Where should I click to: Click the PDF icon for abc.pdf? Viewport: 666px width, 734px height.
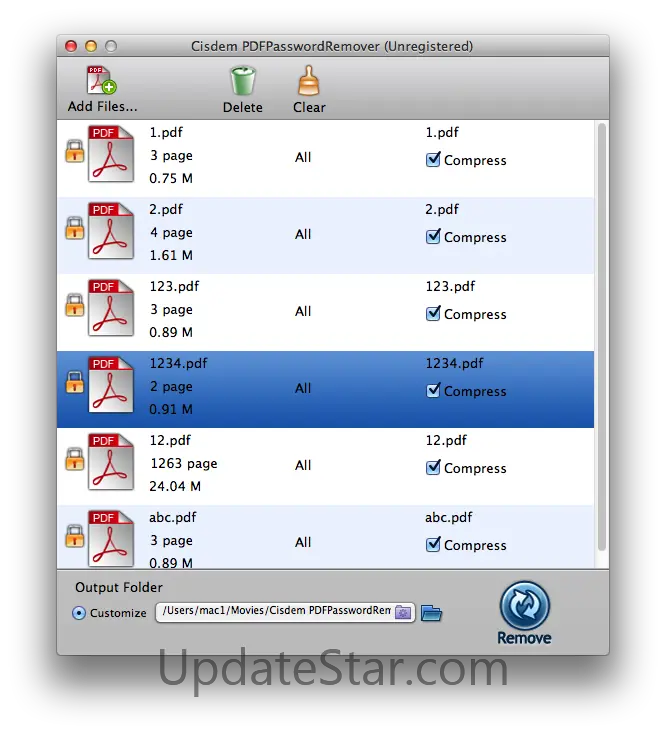pos(110,539)
